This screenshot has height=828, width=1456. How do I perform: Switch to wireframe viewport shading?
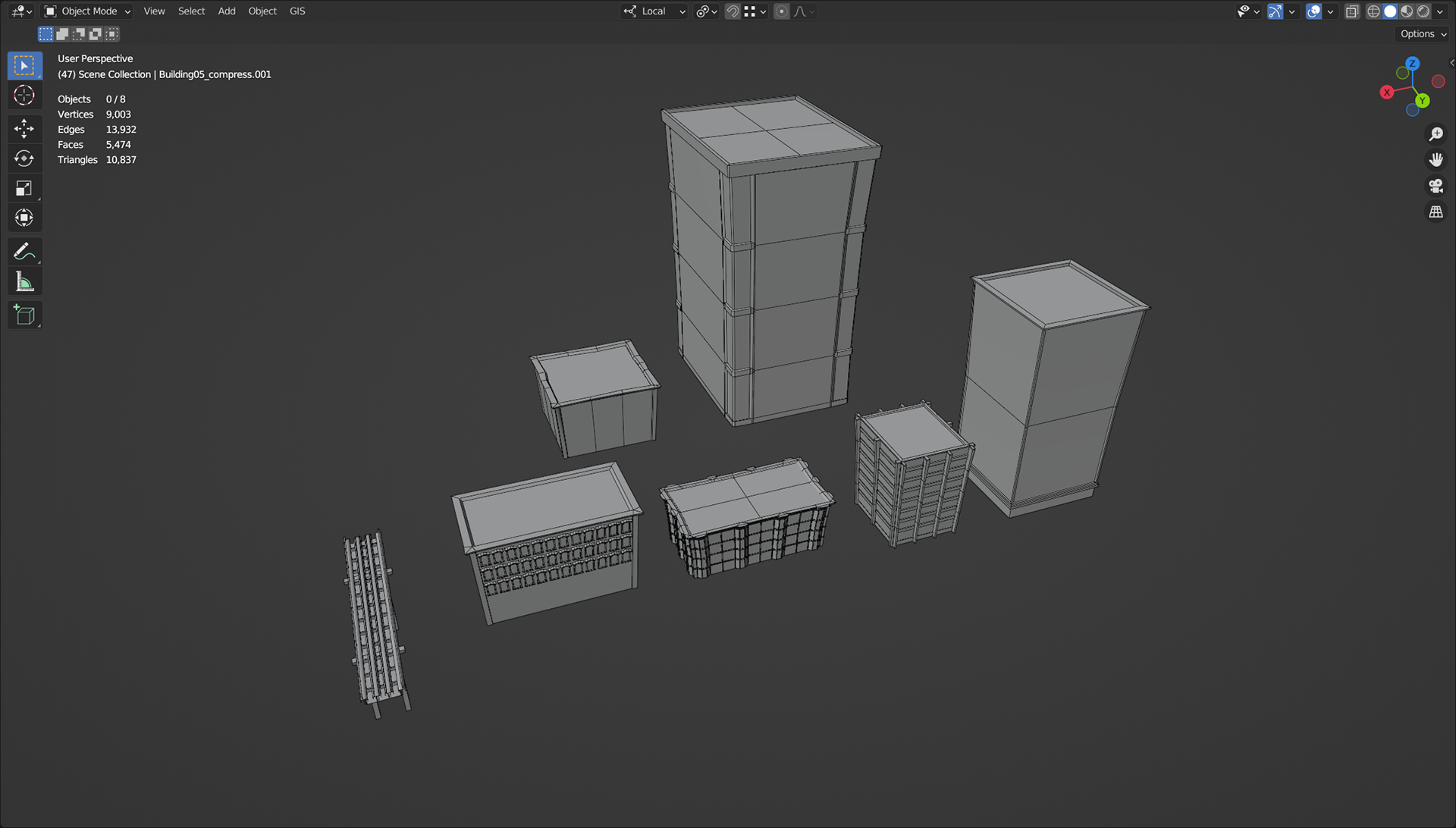pos(1373,11)
